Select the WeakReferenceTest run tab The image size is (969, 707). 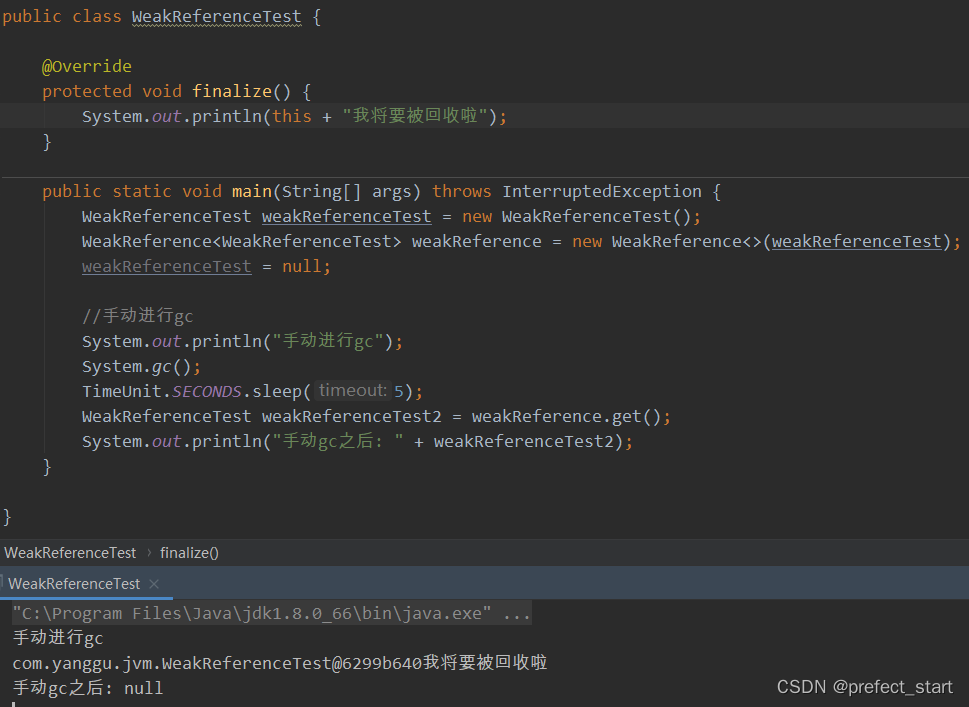tap(74, 584)
